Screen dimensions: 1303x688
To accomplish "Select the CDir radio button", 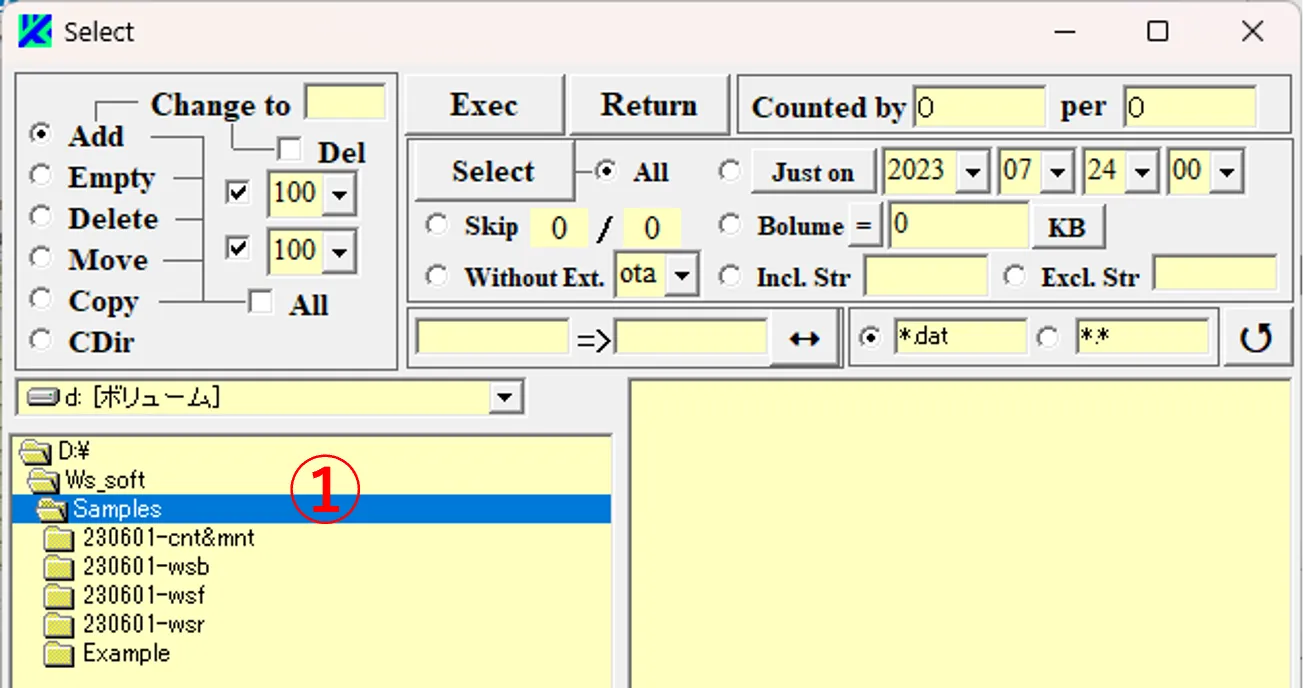I will 40,340.
